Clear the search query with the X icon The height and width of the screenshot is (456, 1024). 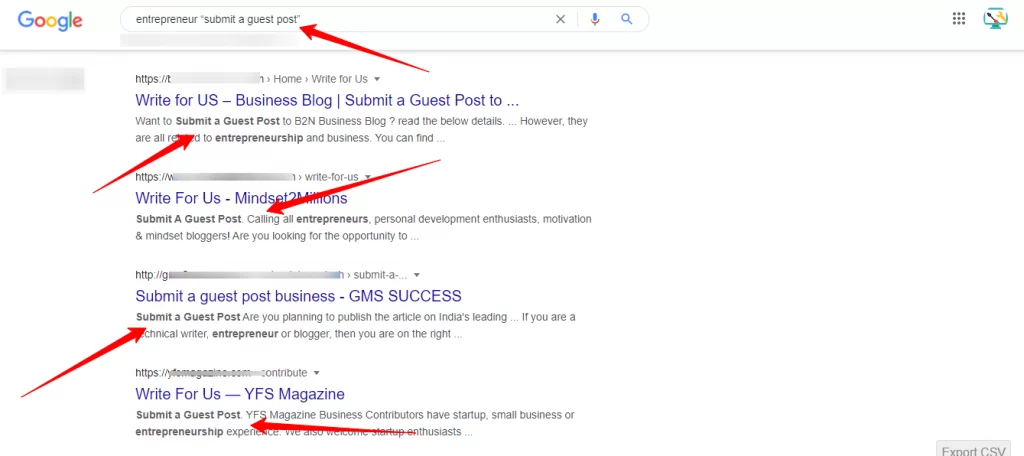[560, 20]
